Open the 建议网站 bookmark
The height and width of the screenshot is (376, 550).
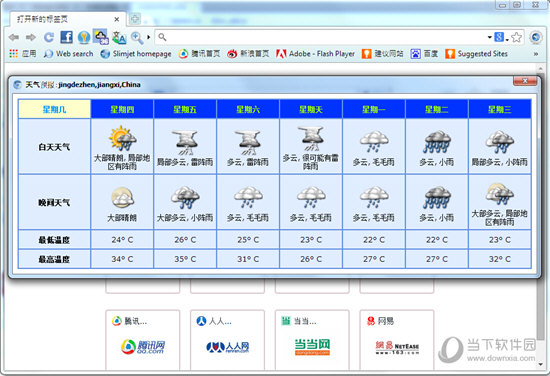(x=383, y=54)
